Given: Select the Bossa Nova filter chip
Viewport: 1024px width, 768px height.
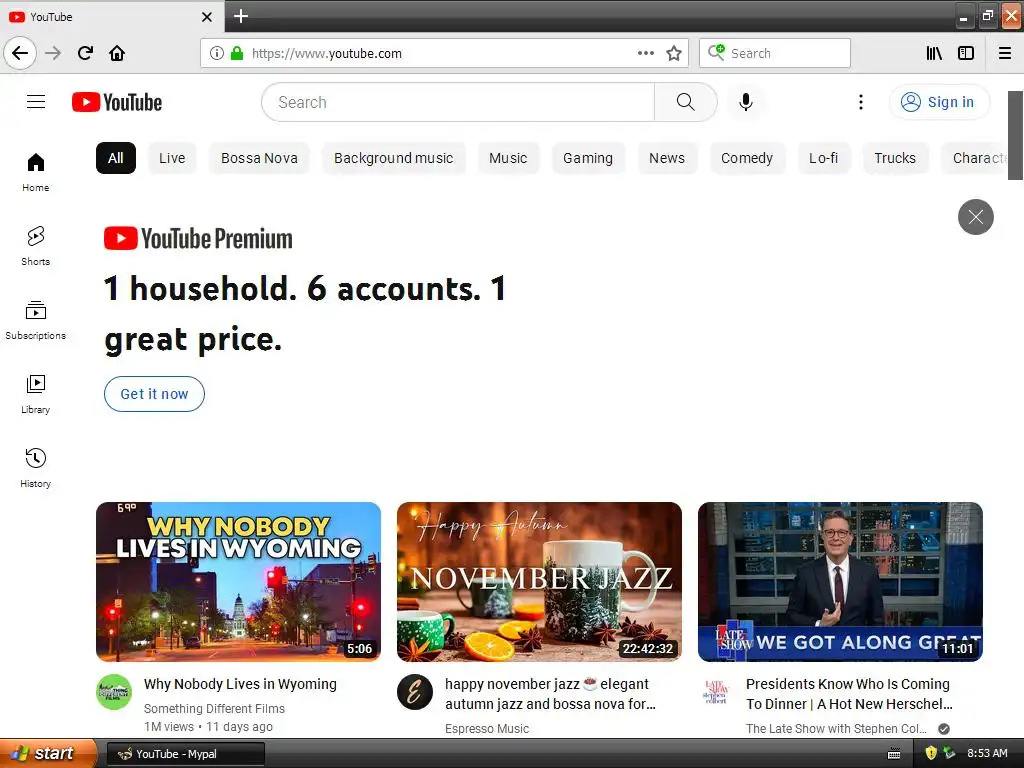Looking at the screenshot, I should (x=259, y=158).
